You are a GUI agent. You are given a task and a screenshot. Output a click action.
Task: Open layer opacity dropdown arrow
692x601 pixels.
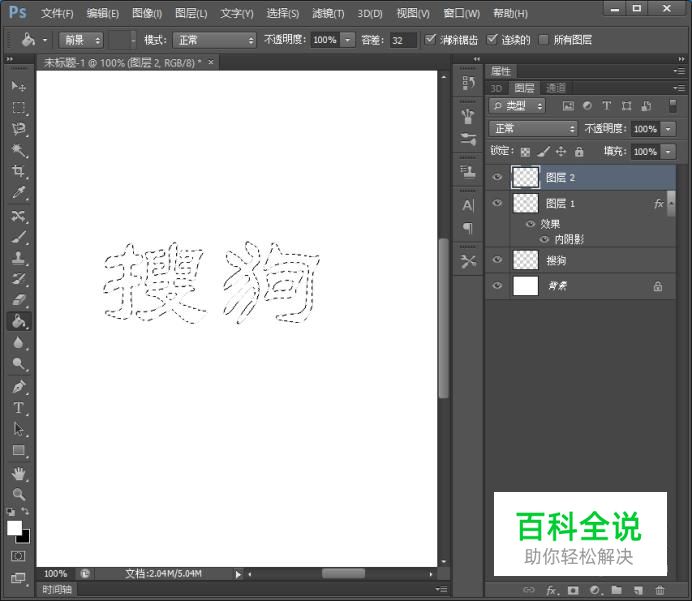(669, 129)
